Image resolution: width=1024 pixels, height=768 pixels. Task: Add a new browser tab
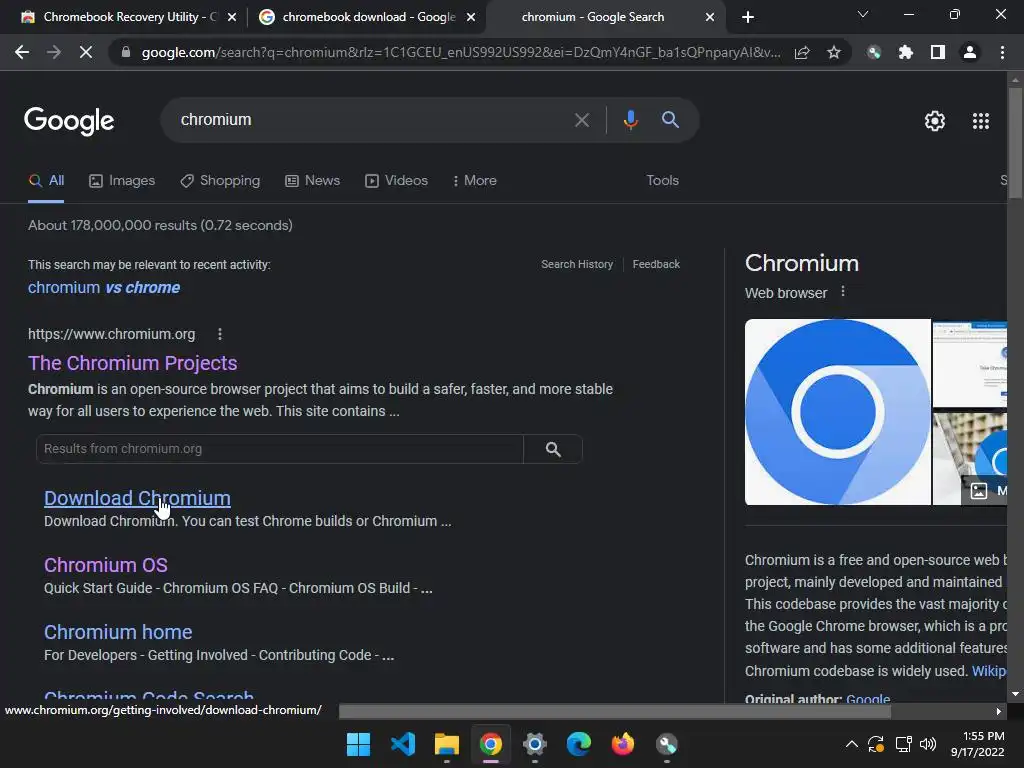click(x=748, y=17)
